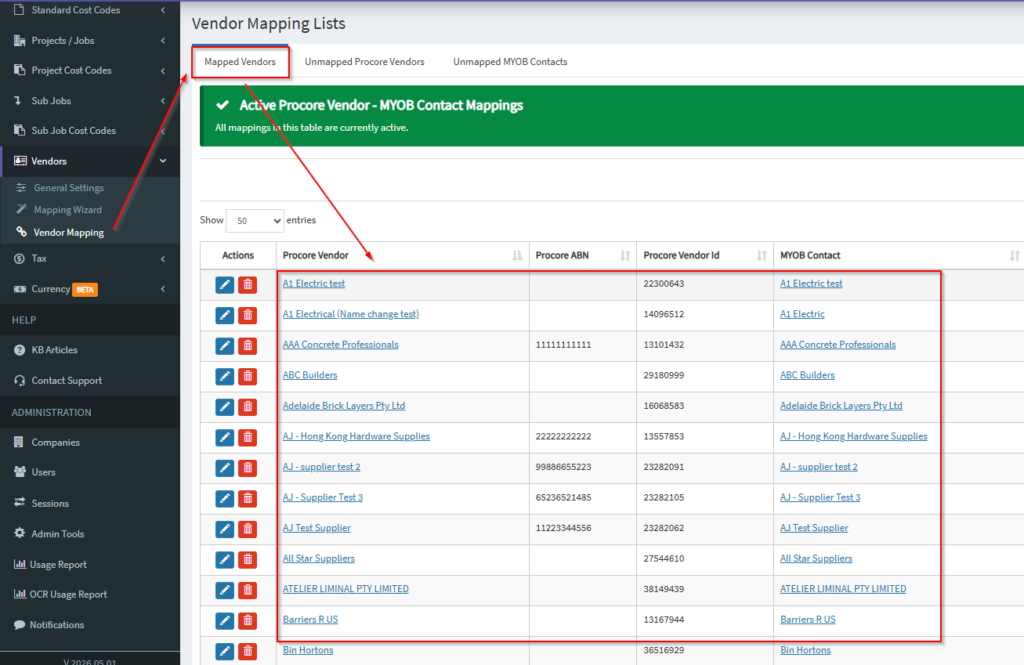Delete the A1 Electric test mapping
1024x665 pixels.
click(248, 285)
